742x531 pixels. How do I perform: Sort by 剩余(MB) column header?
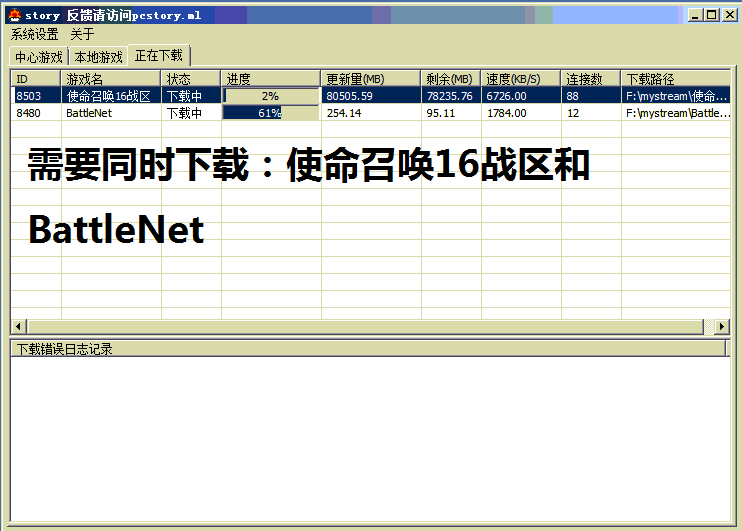click(x=451, y=79)
